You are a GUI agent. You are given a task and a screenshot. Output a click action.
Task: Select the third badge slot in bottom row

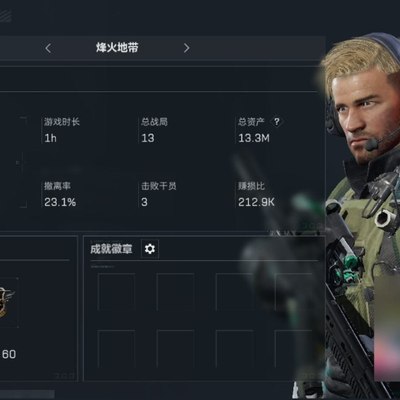click(x=234, y=349)
